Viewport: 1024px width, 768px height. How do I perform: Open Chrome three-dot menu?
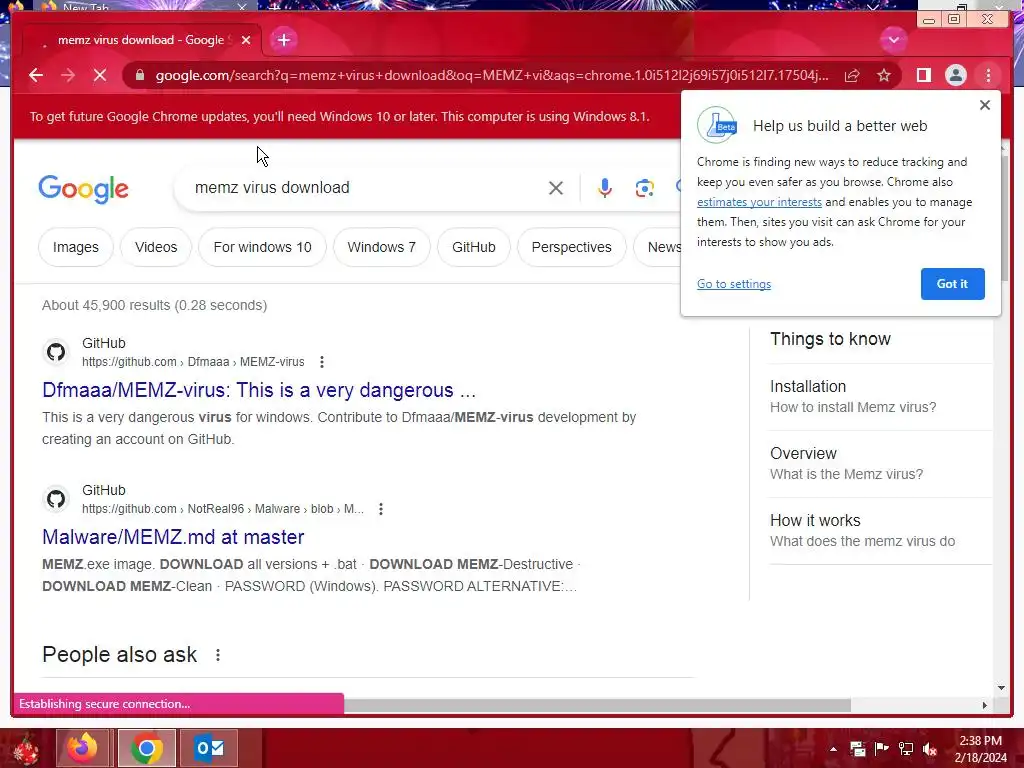988,75
